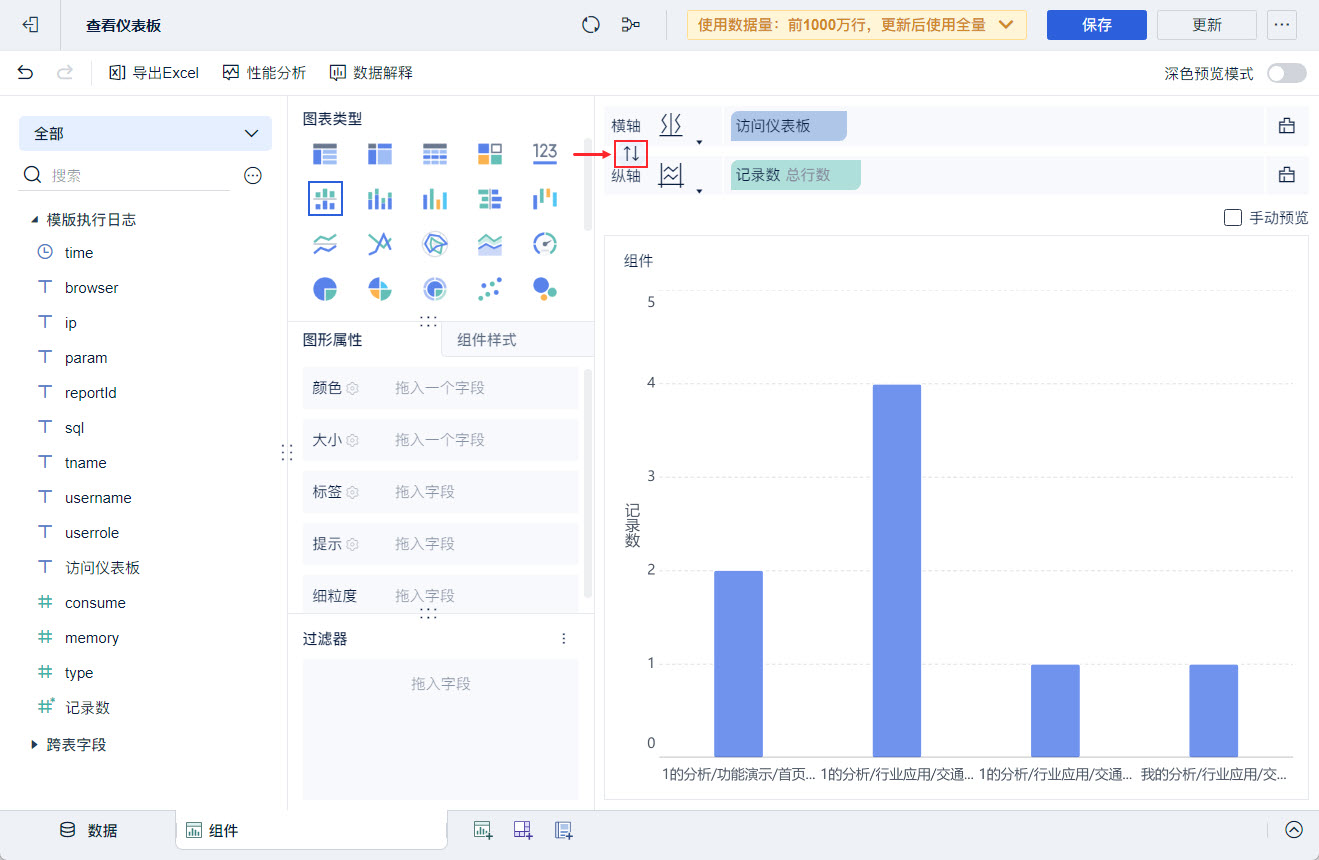Click the 记录数 总行数 pill on the vertical axis

(795, 175)
